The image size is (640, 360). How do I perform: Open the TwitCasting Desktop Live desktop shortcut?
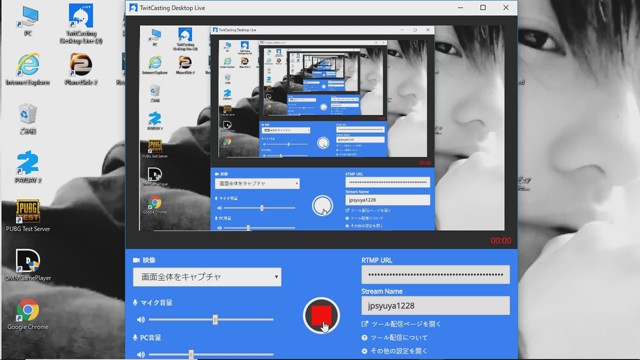point(81,24)
